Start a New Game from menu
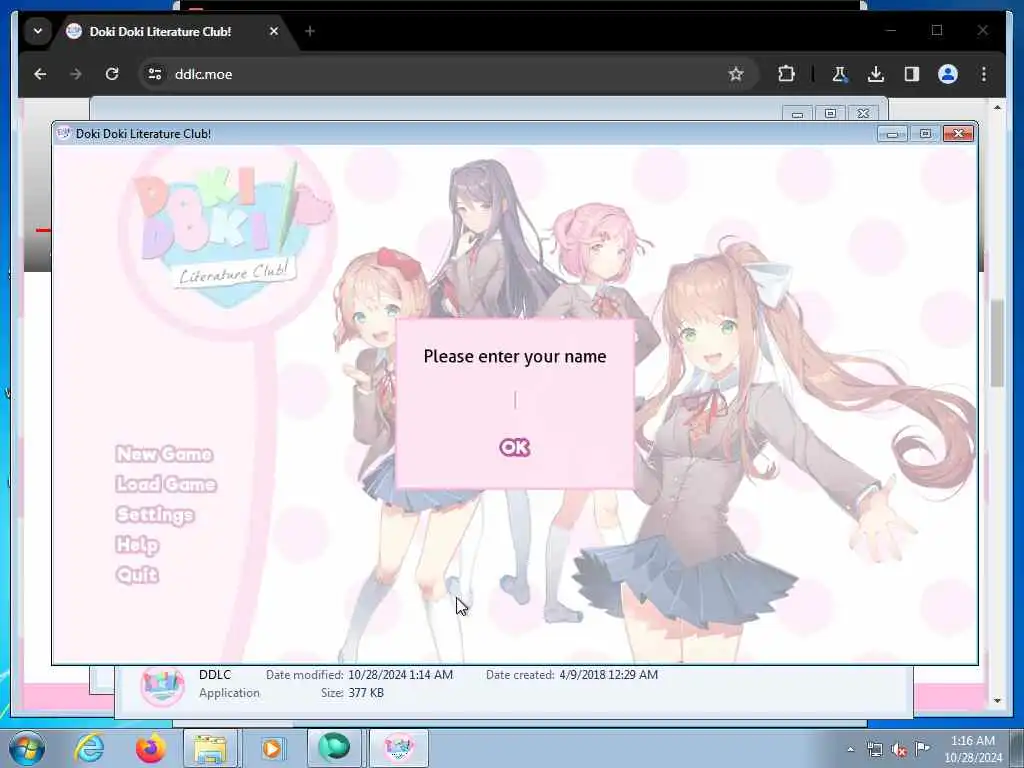 pyautogui.click(x=164, y=454)
